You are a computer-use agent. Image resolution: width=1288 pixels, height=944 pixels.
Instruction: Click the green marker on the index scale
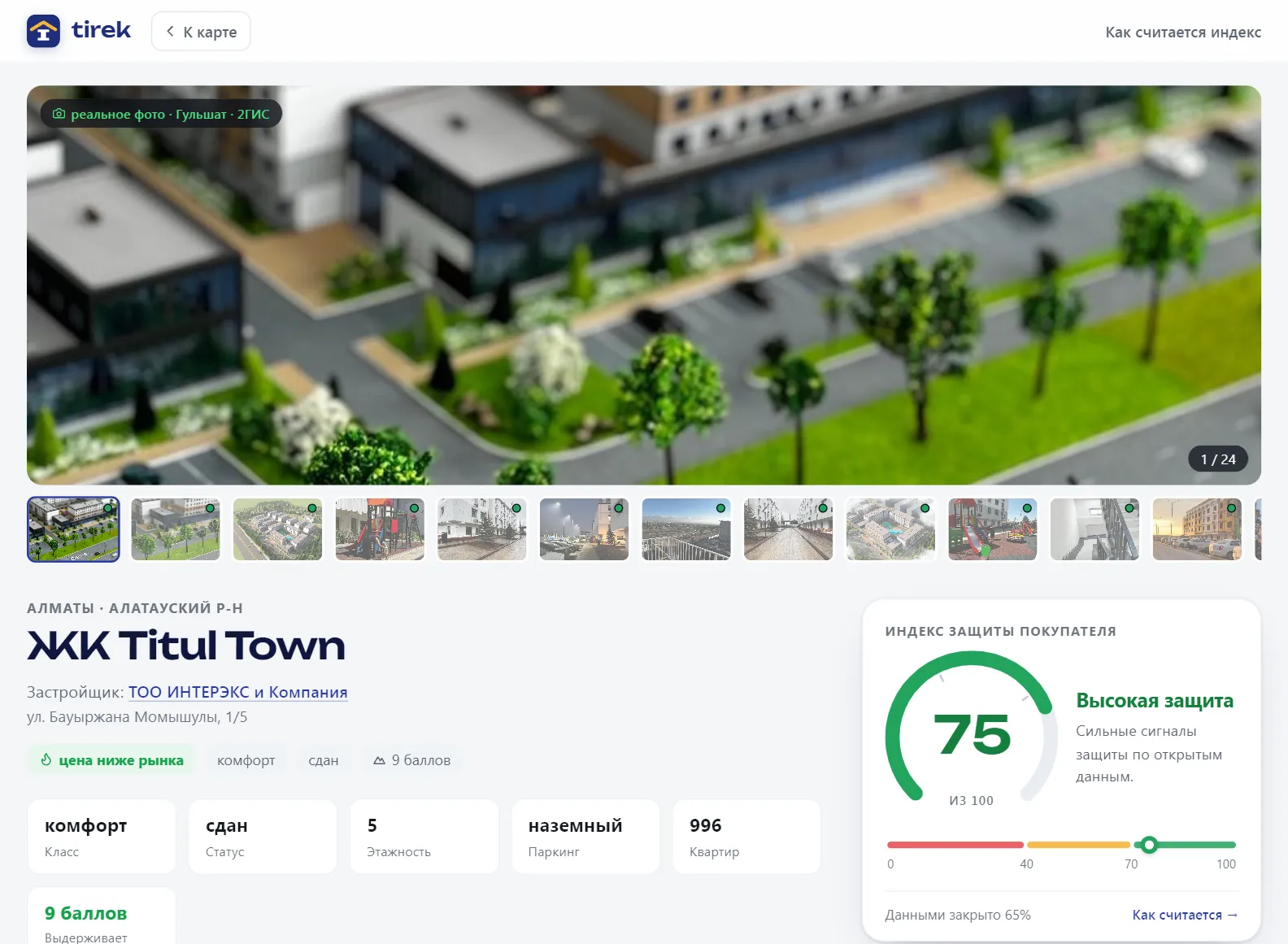tap(1149, 845)
